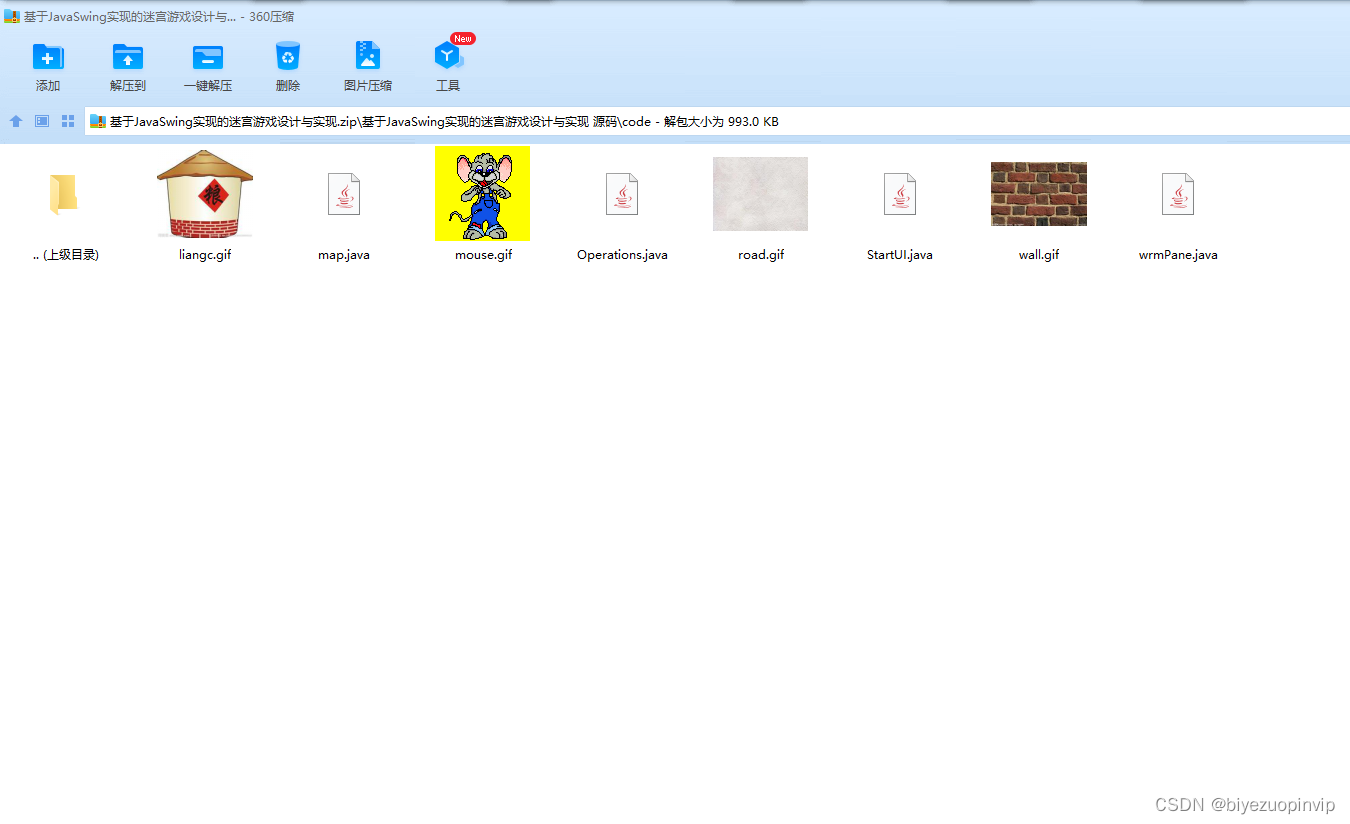The height and width of the screenshot is (824, 1350).
Task: Click the liangc.gif file name label
Action: 205,255
